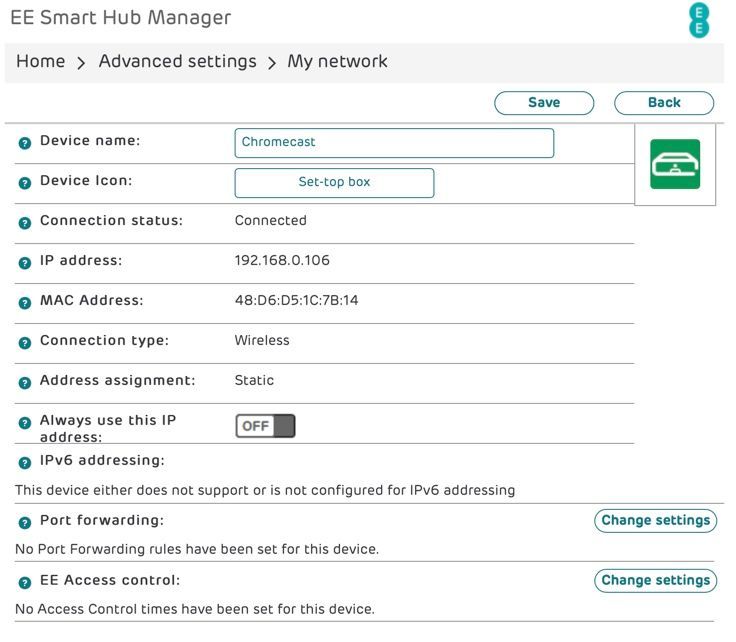This screenshot has width=736, height=642.
Task: Click help icon beside Port forwarding
Action: (25, 522)
